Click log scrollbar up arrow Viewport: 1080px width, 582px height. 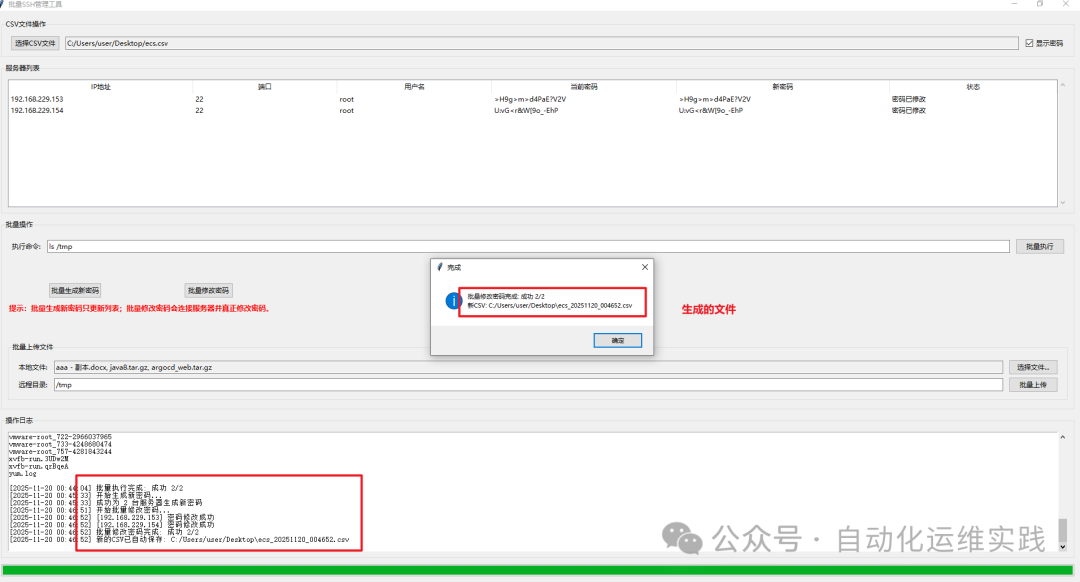pyautogui.click(x=1063, y=437)
